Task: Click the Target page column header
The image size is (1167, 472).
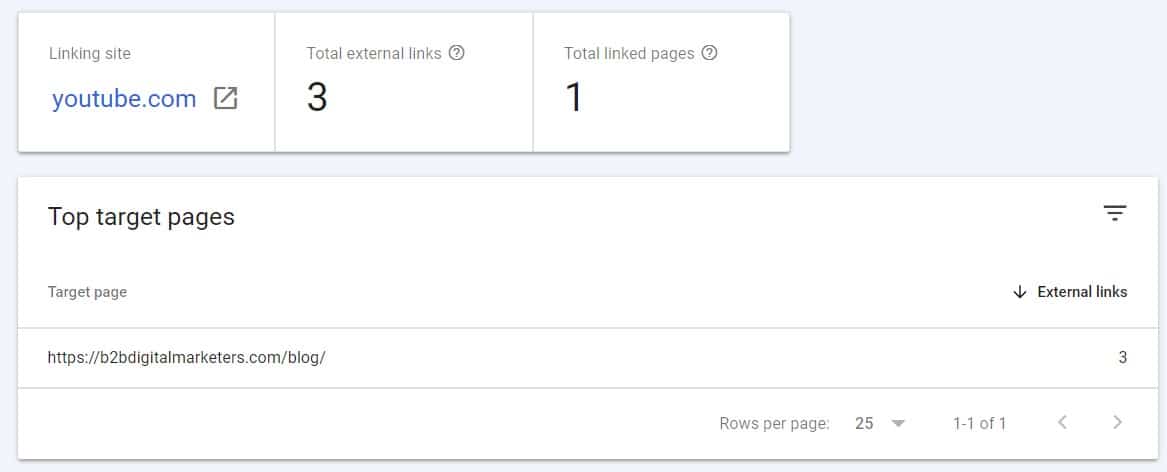Action: 87,292
